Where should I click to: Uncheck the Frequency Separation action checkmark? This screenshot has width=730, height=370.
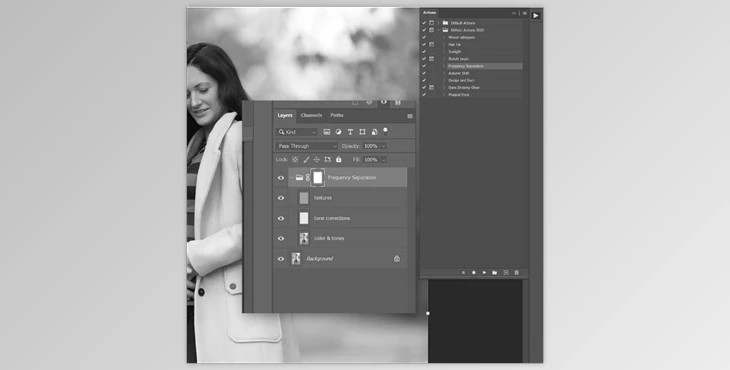(424, 66)
